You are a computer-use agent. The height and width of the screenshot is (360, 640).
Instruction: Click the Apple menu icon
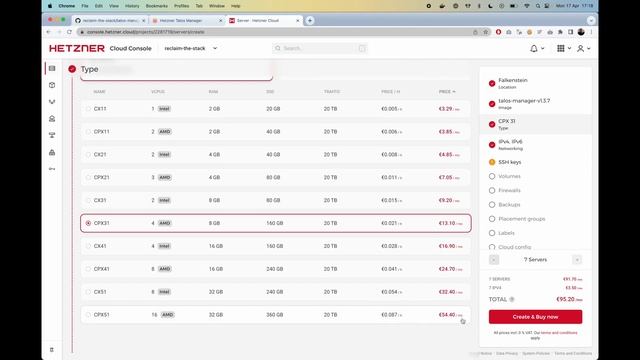50,6
